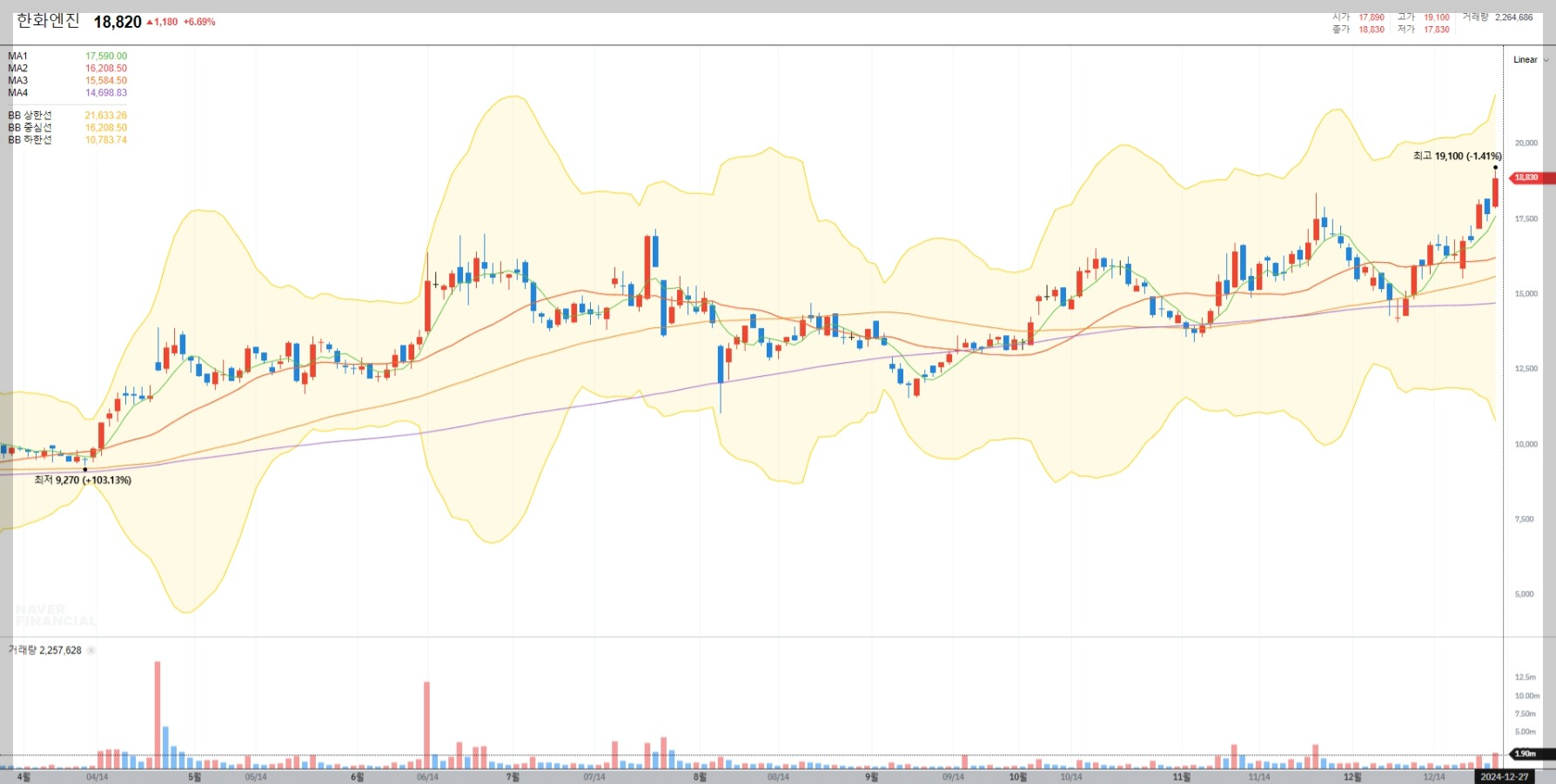Click the 4월 label on the time axis
The height and width of the screenshot is (784, 1556).
pyautogui.click(x=23, y=777)
